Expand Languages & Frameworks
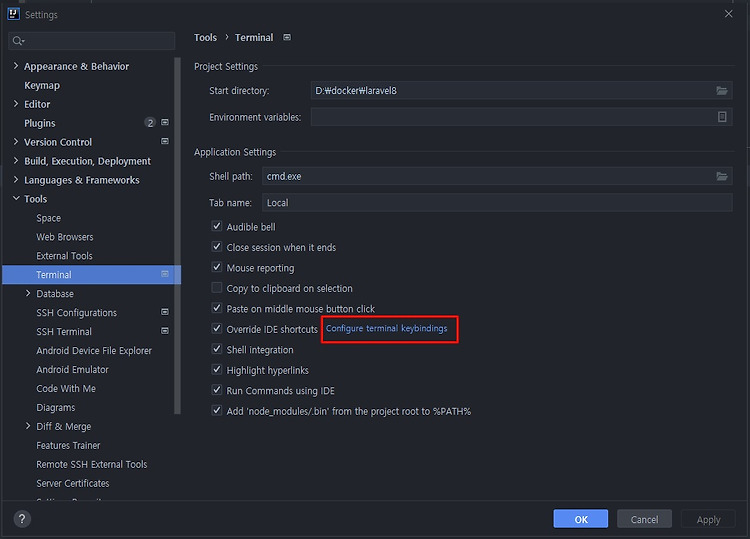 pyautogui.click(x=16, y=179)
